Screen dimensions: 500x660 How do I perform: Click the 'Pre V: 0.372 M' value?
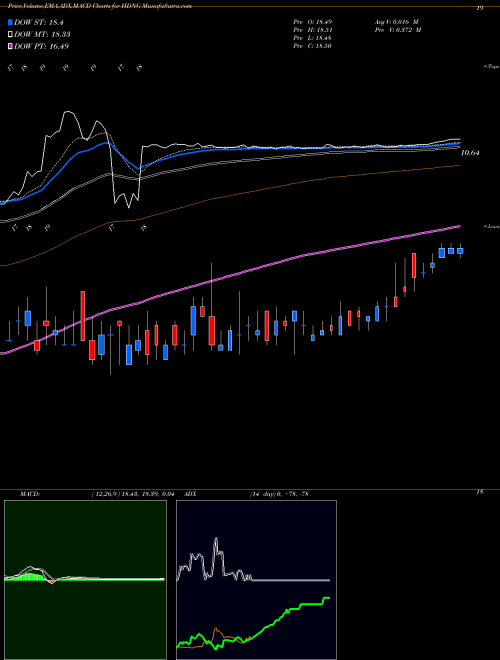tap(397, 30)
